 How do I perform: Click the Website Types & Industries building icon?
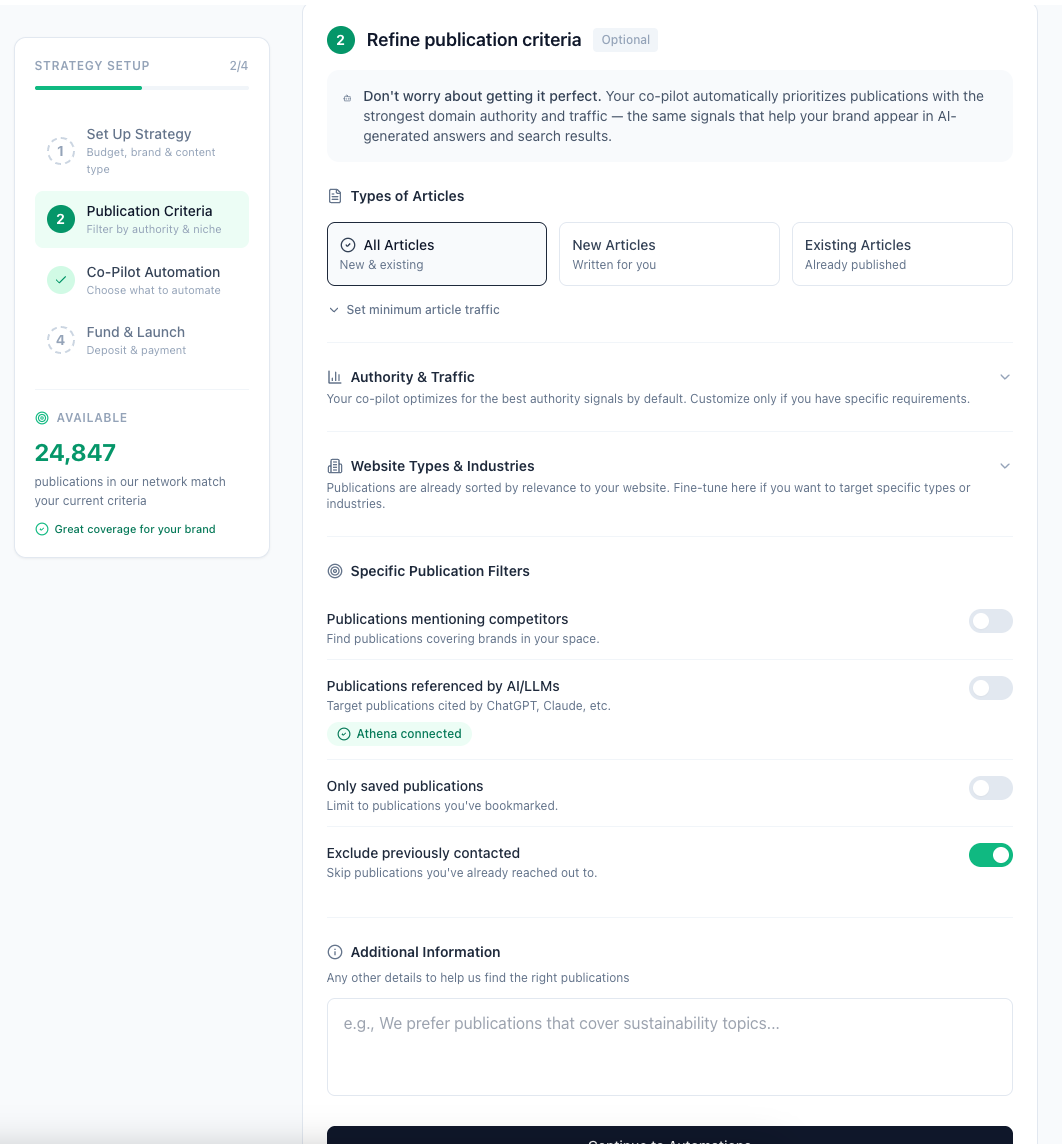(335, 466)
